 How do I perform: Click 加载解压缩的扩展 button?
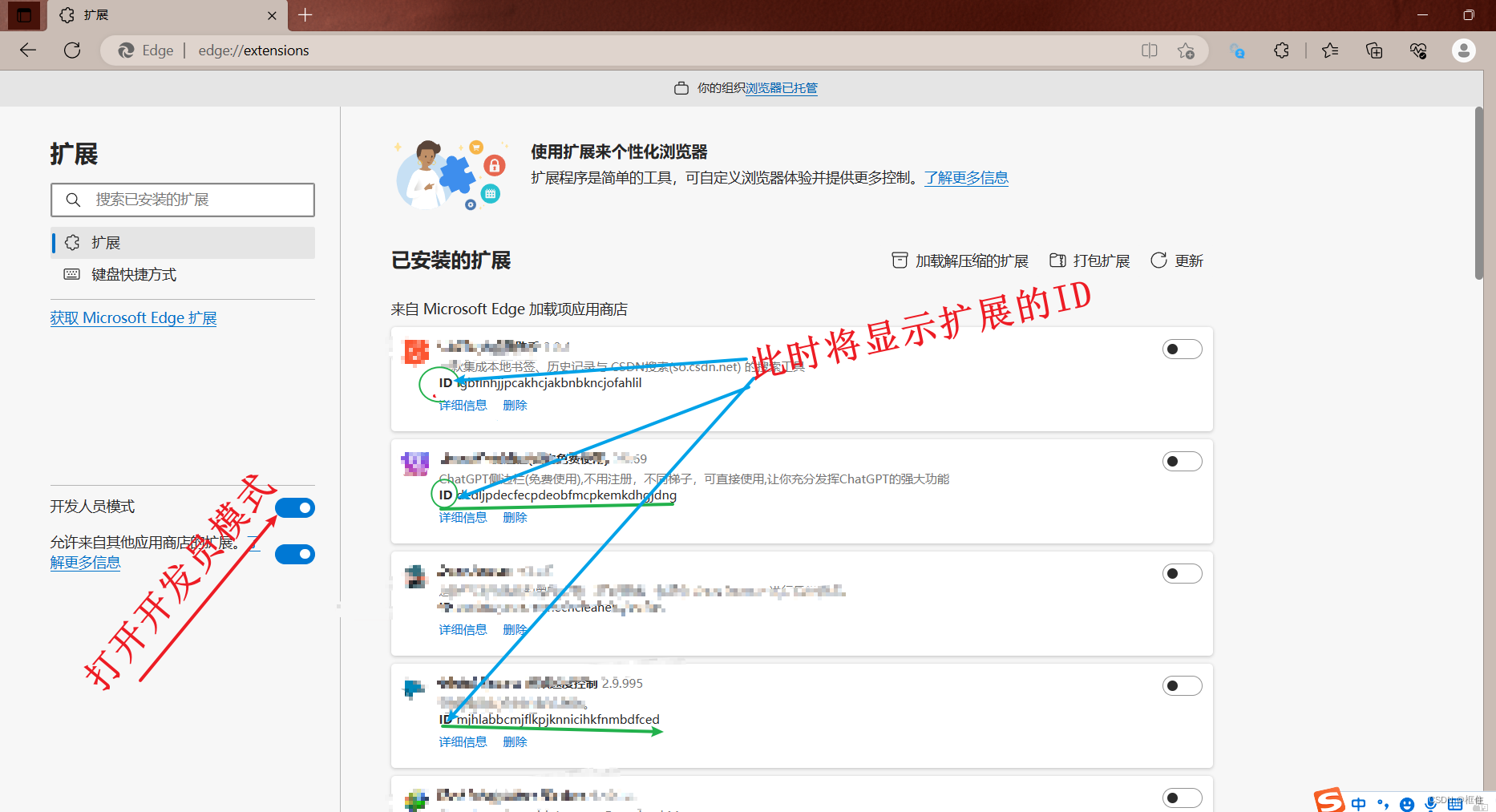(960, 261)
